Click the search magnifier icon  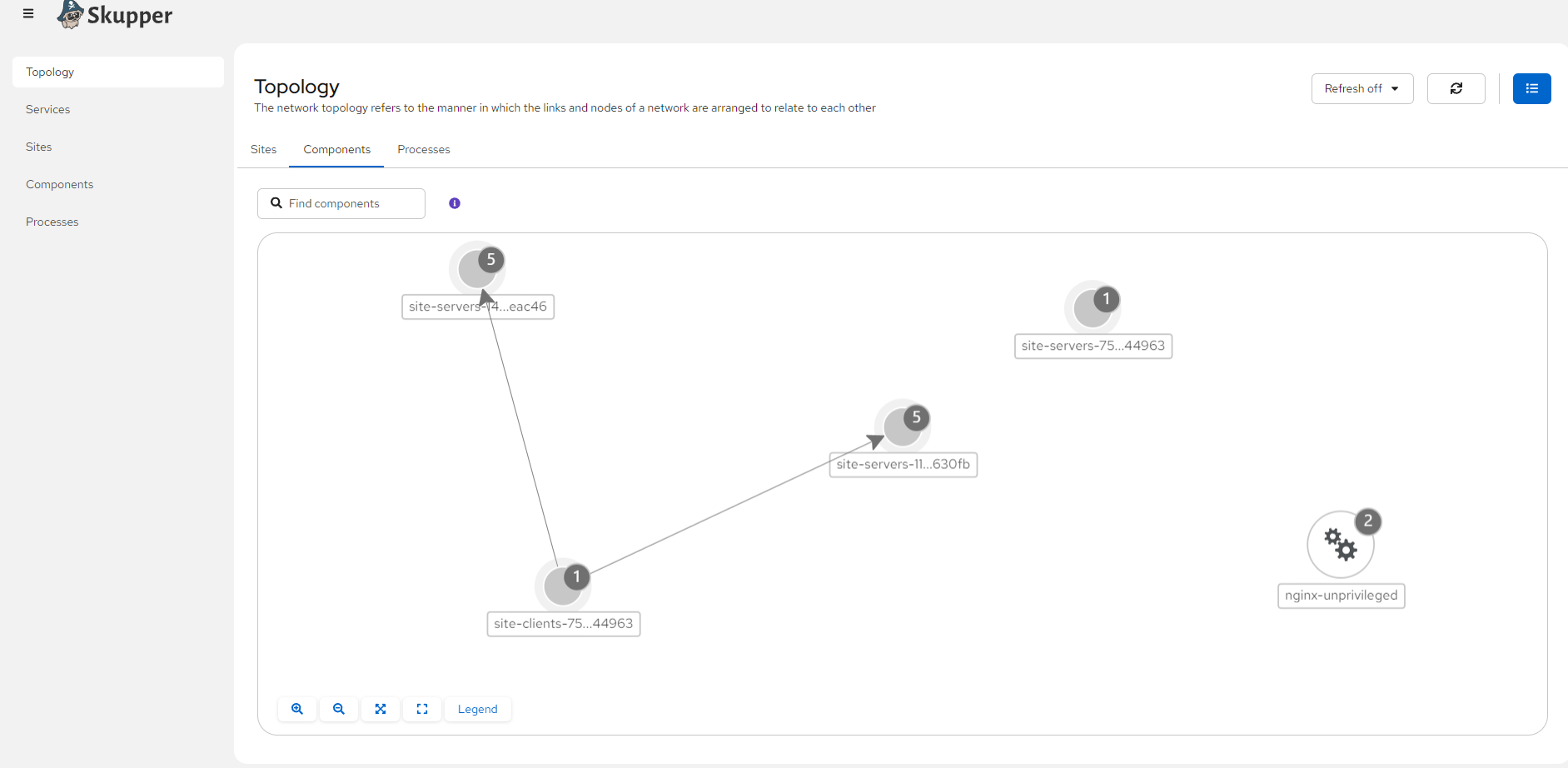[276, 203]
